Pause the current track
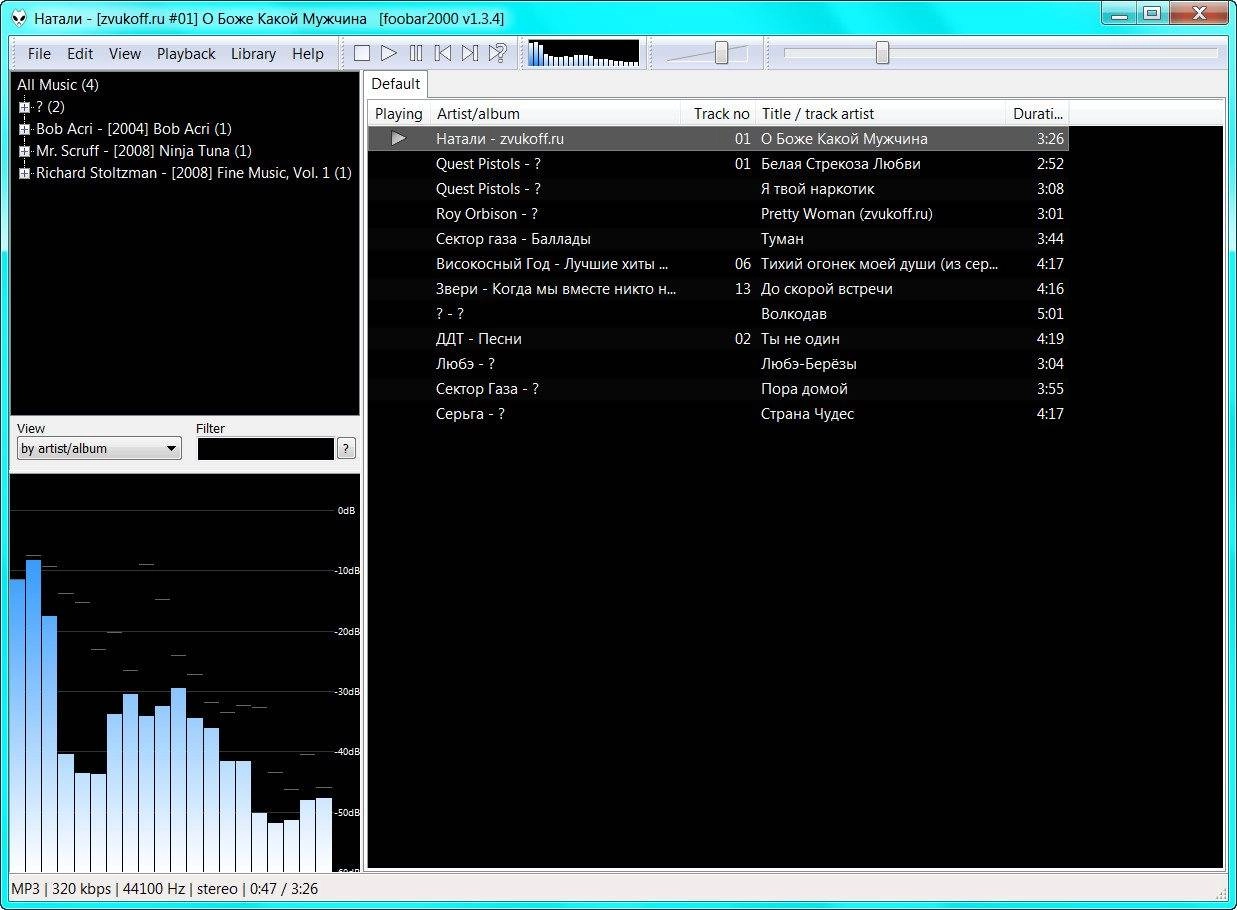The image size is (1237, 910). point(416,53)
